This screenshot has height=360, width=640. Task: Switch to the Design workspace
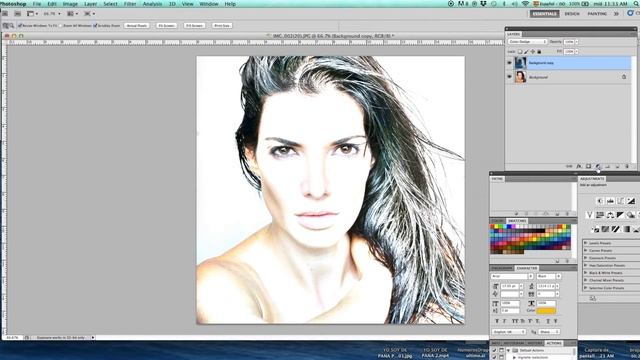tap(572, 13)
